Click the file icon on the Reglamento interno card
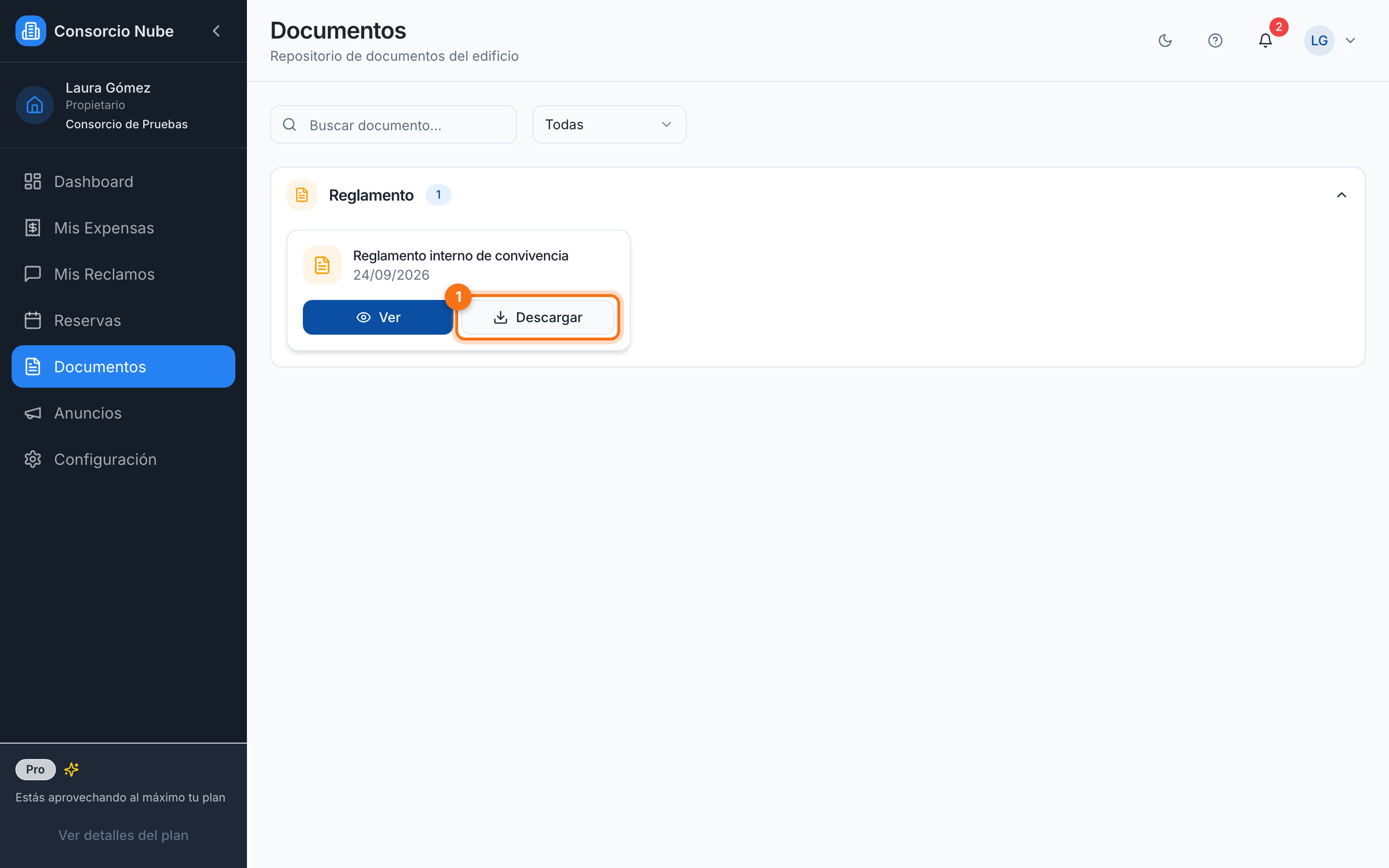Screen dimensions: 1389x868 (322, 265)
